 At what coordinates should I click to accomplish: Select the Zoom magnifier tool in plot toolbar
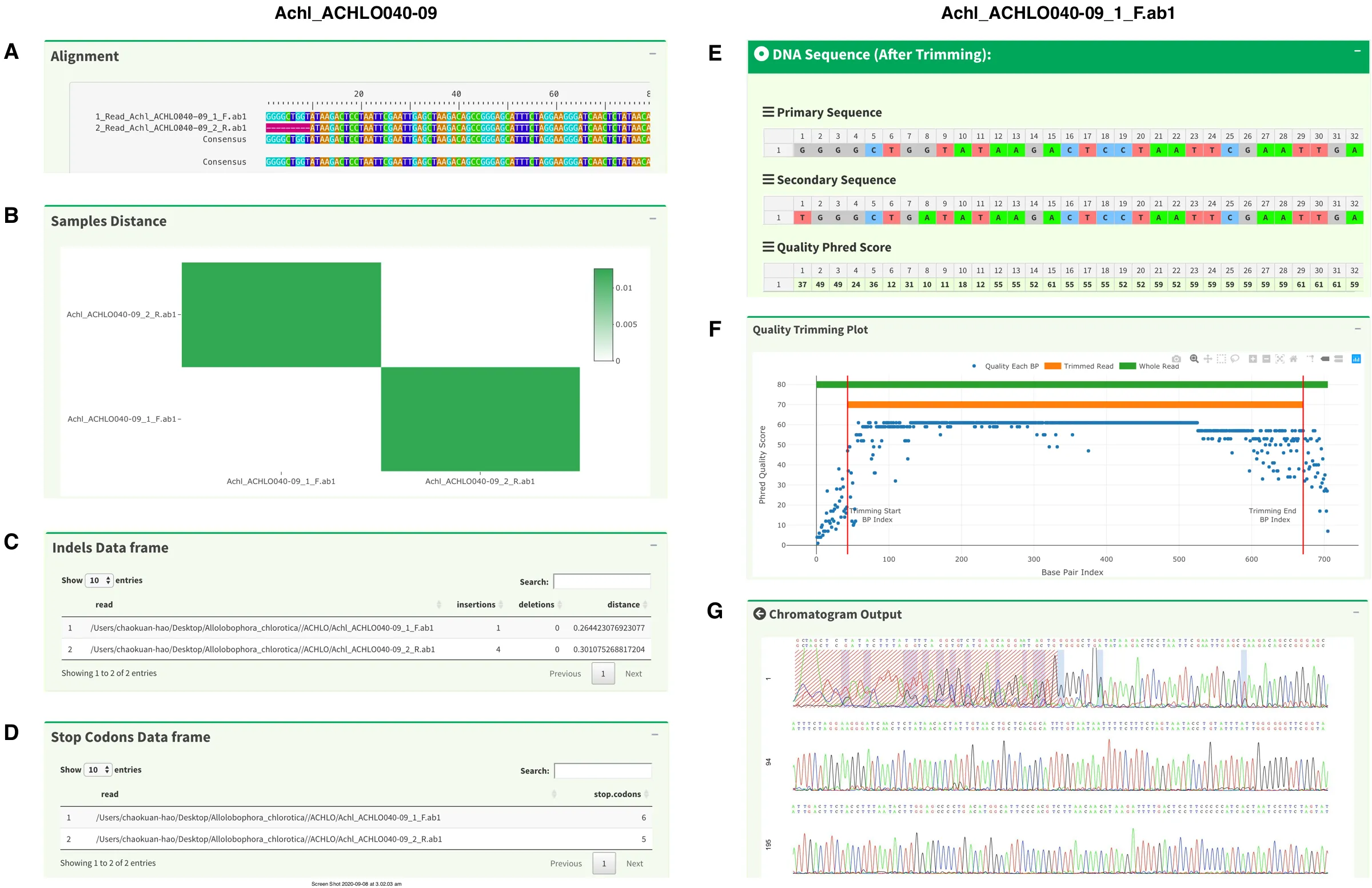(1194, 358)
